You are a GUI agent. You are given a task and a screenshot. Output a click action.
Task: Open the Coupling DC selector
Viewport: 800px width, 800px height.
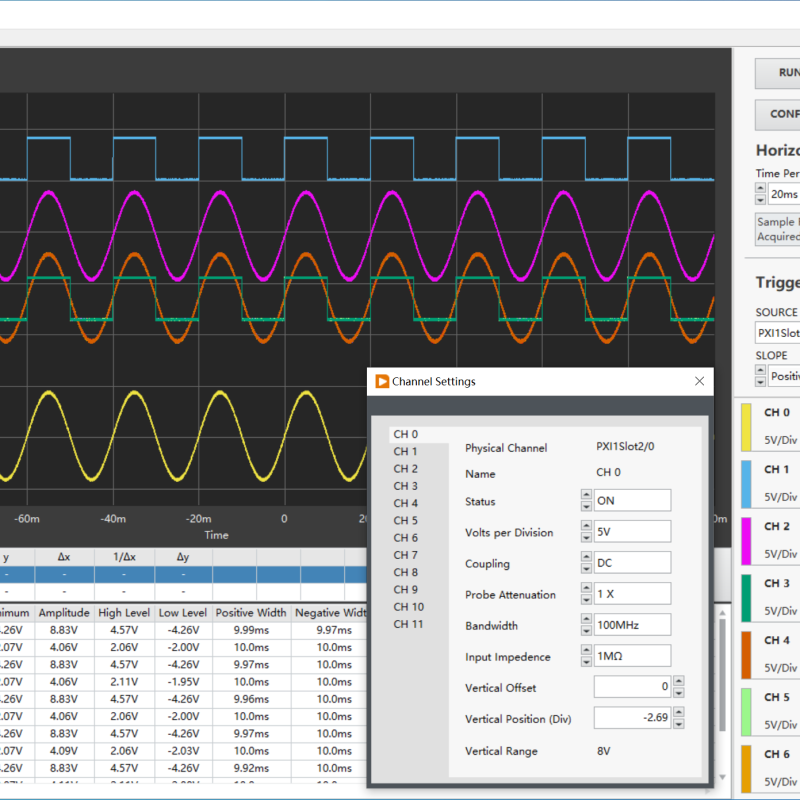(x=632, y=563)
